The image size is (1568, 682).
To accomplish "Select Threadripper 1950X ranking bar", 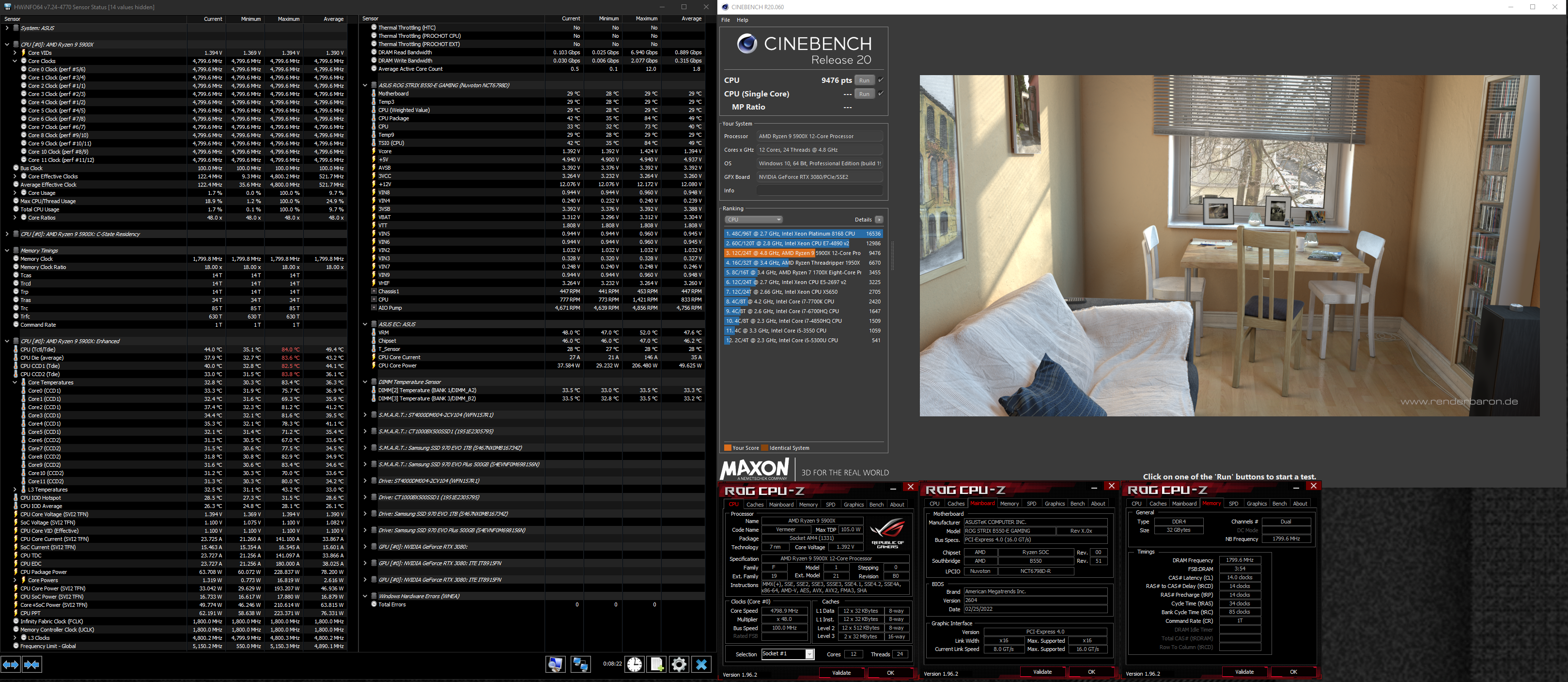I will tap(804, 262).
